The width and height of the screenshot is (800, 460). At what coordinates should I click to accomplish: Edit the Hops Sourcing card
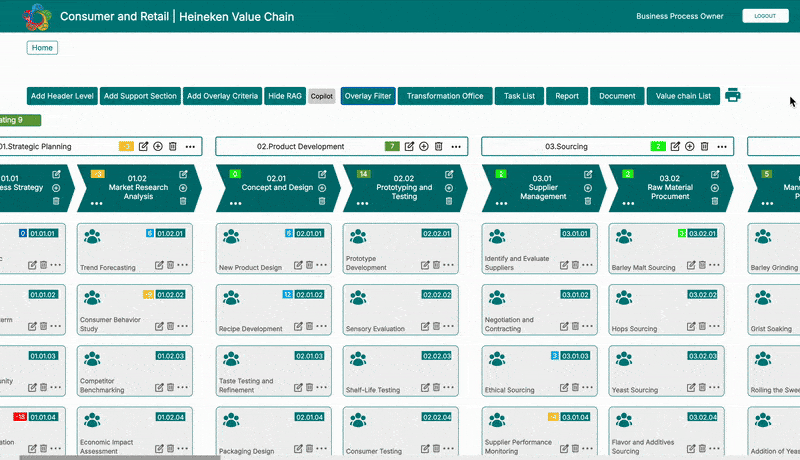(691, 326)
